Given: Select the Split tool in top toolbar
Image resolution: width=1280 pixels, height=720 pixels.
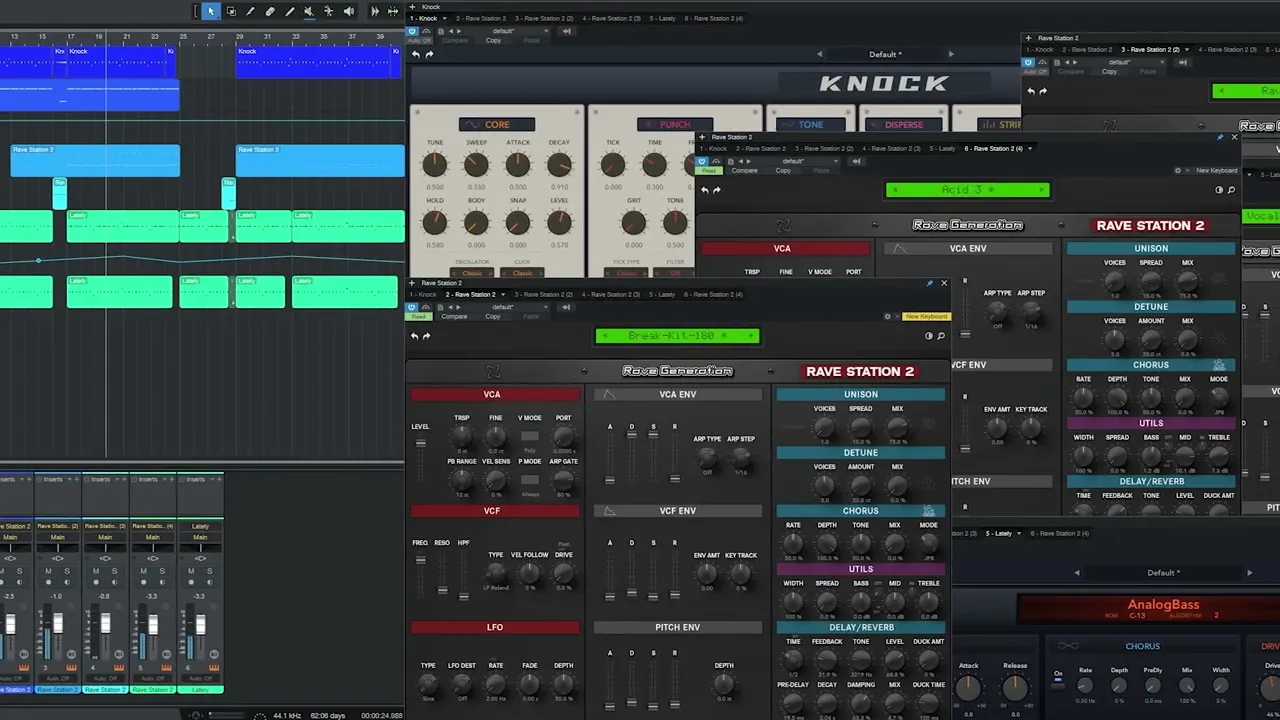Looking at the screenshot, I should point(251,11).
